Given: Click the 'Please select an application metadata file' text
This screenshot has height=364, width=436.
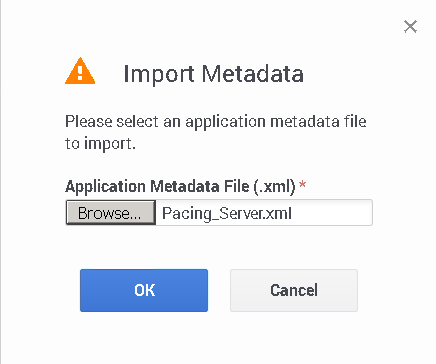Looking at the screenshot, I should pyautogui.click(x=216, y=121).
